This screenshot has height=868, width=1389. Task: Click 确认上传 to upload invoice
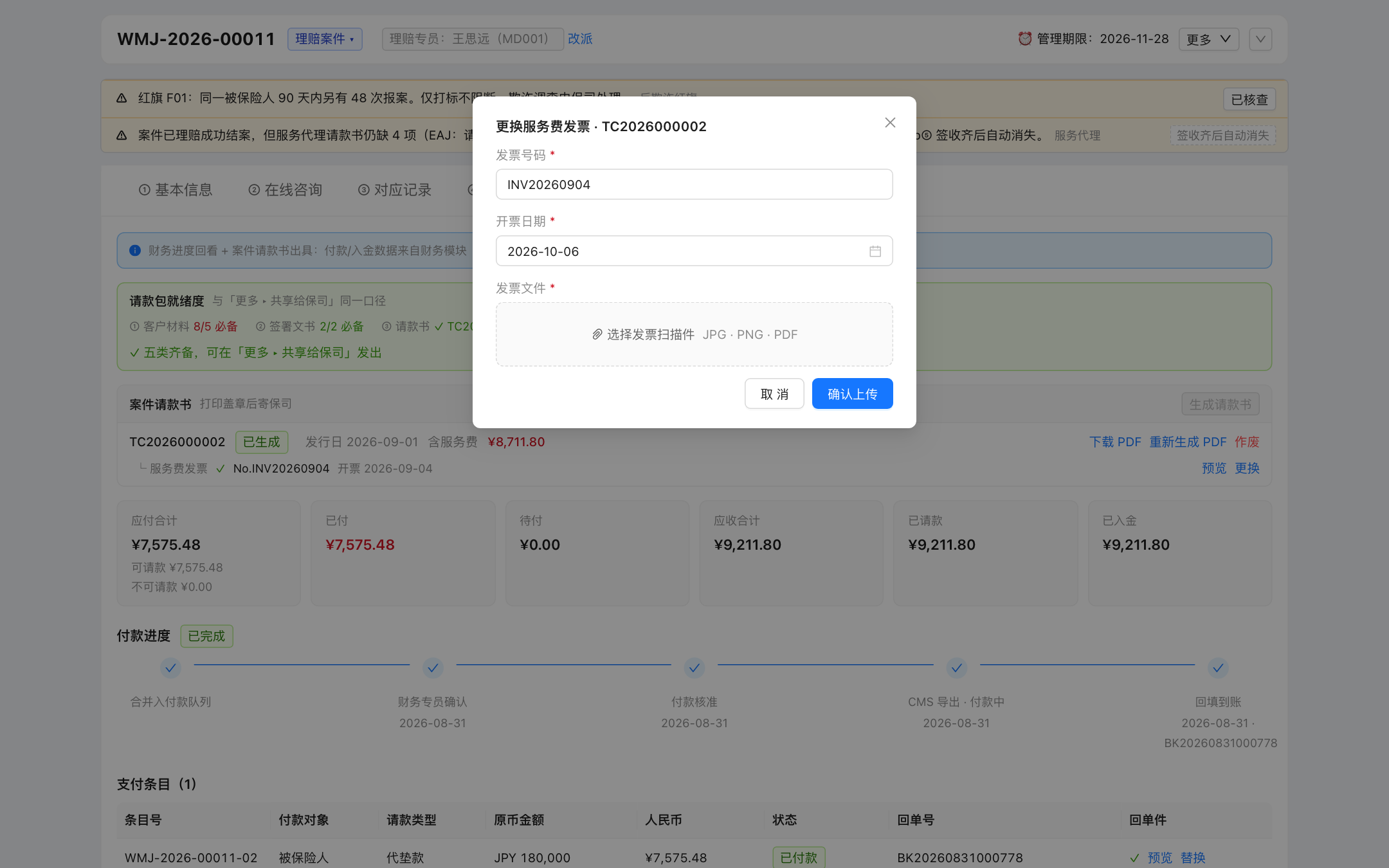(x=852, y=393)
